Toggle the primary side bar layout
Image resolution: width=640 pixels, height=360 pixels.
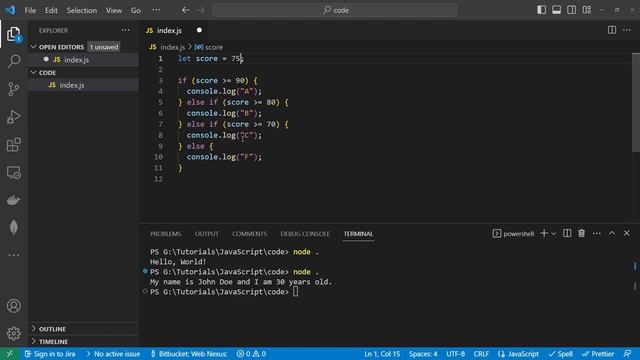[x=541, y=10]
